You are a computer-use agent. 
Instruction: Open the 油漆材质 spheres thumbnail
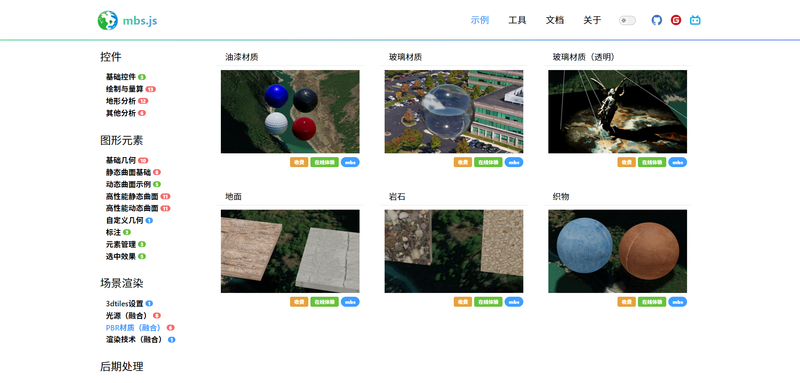point(290,112)
